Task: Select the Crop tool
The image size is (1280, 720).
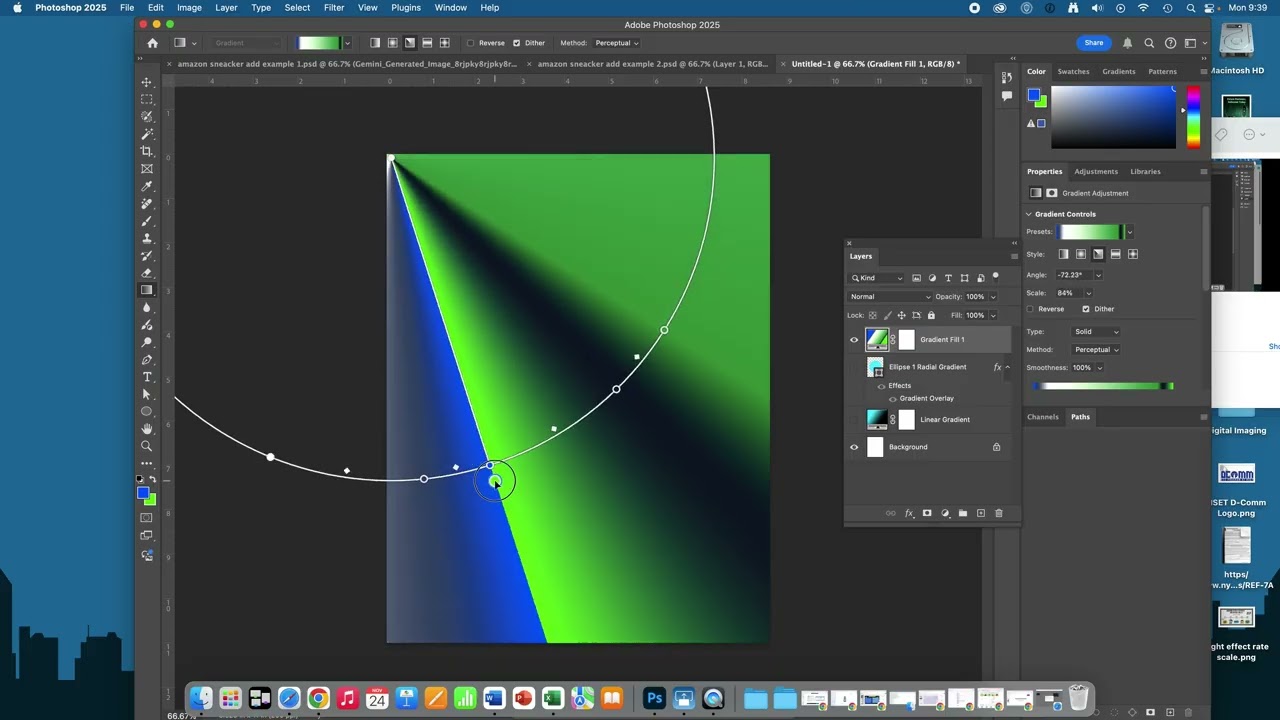Action: click(x=147, y=151)
